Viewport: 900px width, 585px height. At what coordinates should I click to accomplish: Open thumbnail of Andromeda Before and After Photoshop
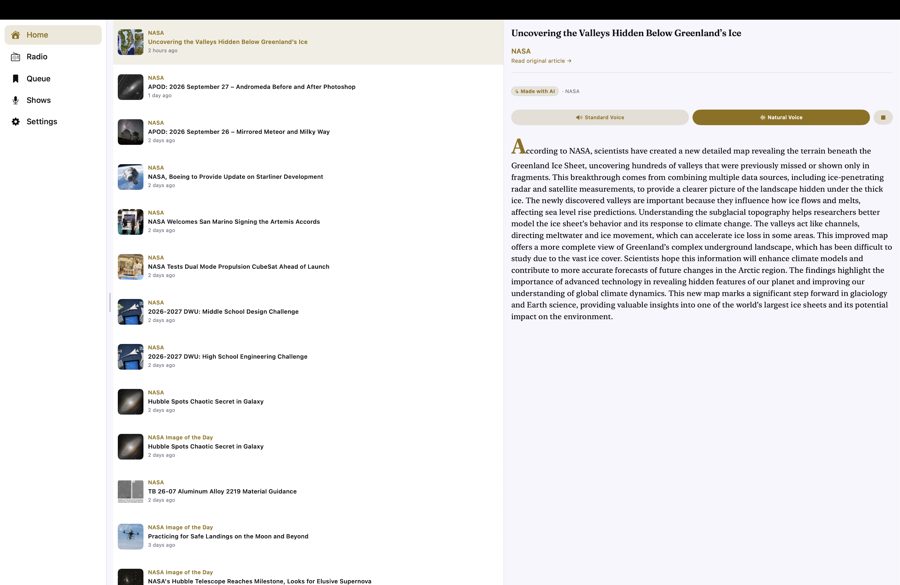coord(130,87)
